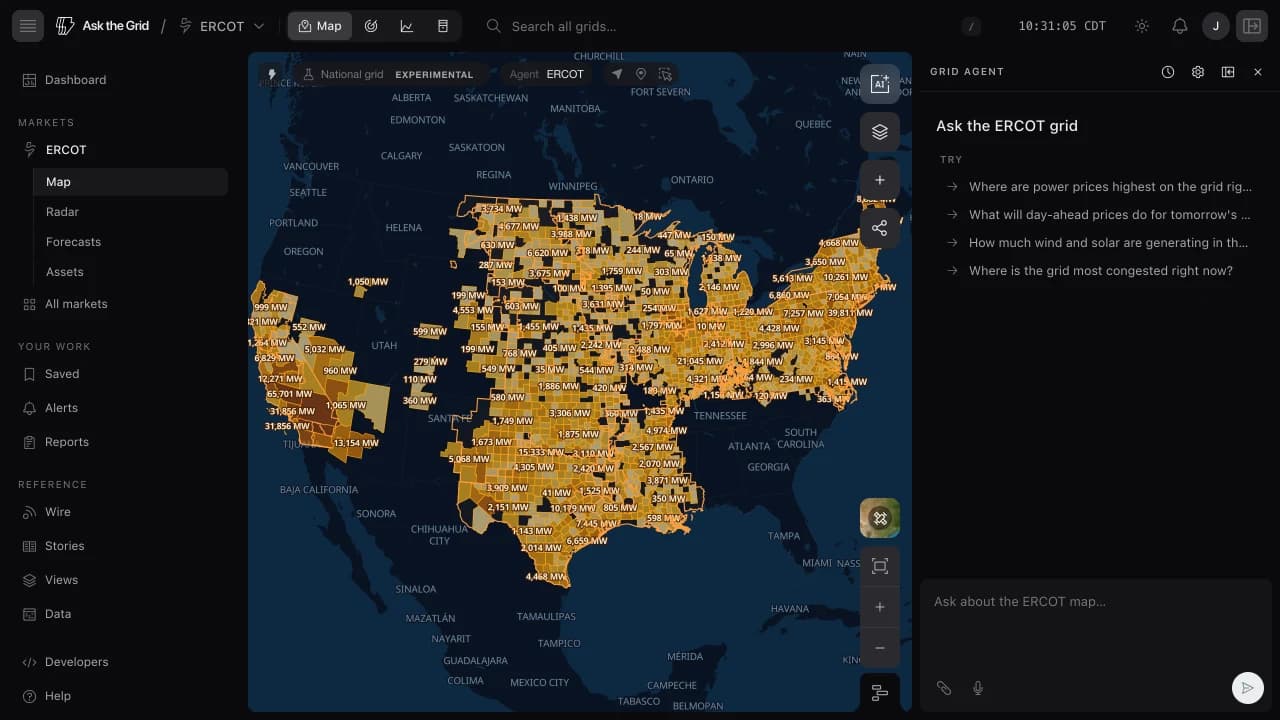Screen dimensions: 1280x720
Task: Open Grid Agent chat history clock icon
Action: point(1168,72)
